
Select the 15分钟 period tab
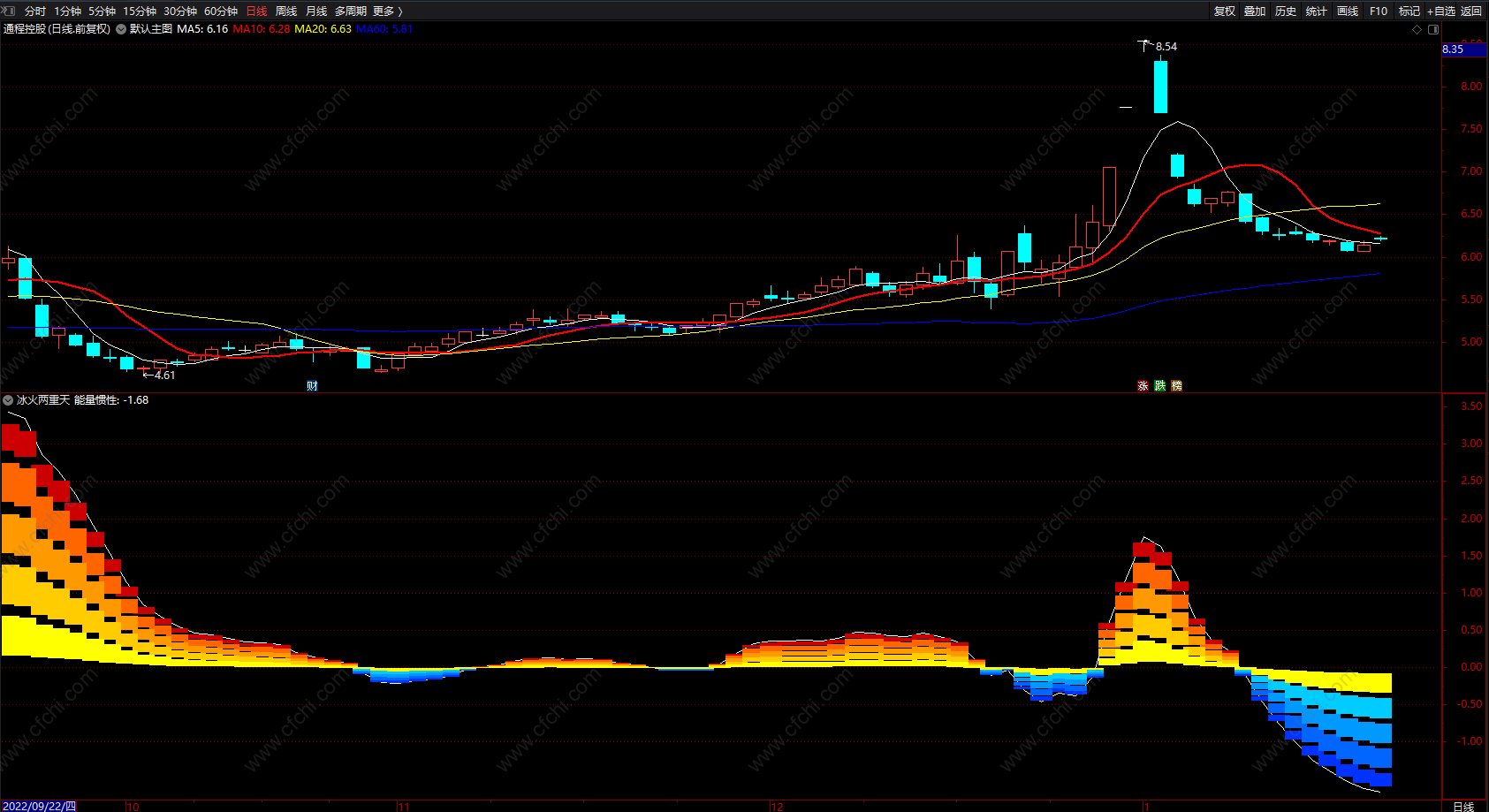pos(140,11)
